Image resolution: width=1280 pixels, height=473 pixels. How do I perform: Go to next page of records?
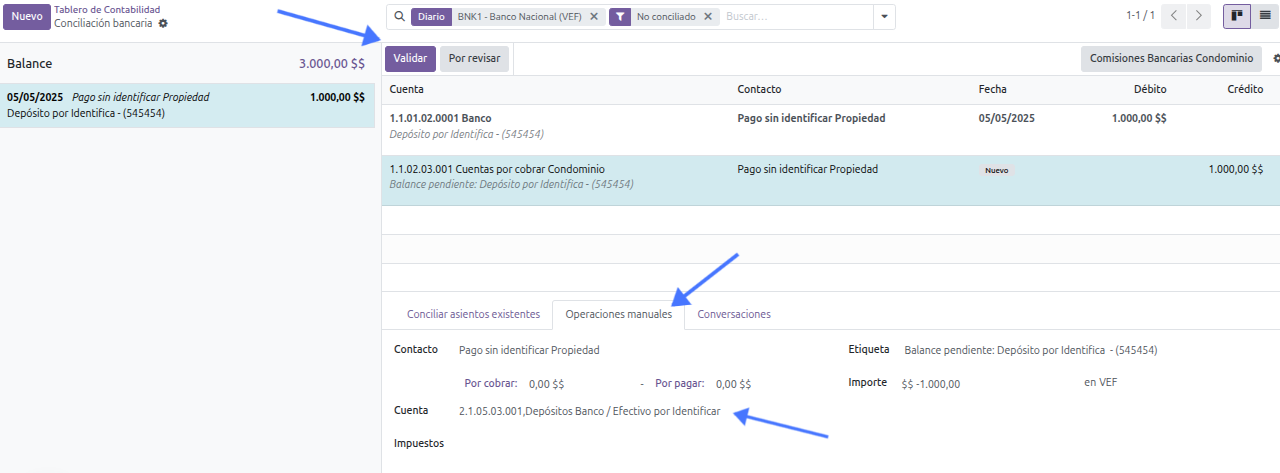pyautogui.click(x=1200, y=16)
